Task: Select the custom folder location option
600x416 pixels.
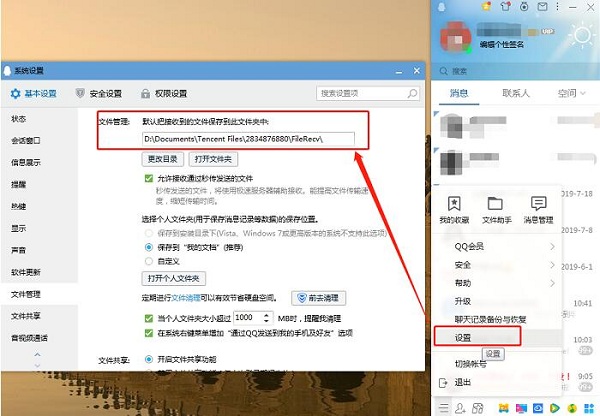Action: (x=148, y=261)
